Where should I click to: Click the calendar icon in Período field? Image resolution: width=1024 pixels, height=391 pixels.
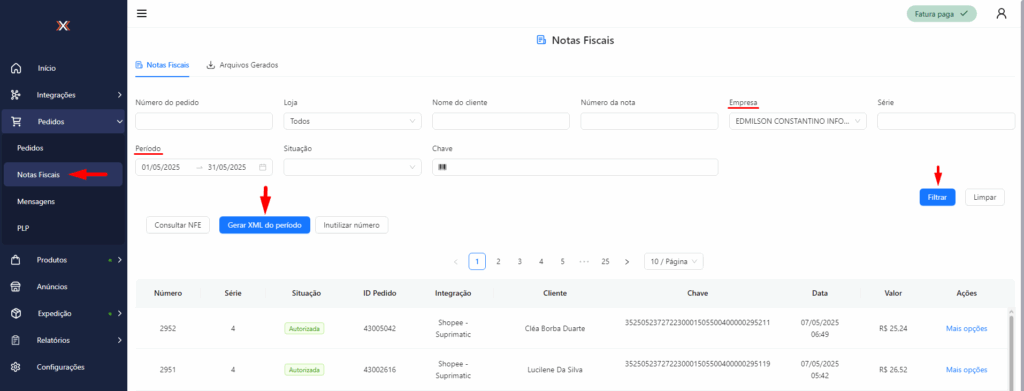tap(263, 167)
